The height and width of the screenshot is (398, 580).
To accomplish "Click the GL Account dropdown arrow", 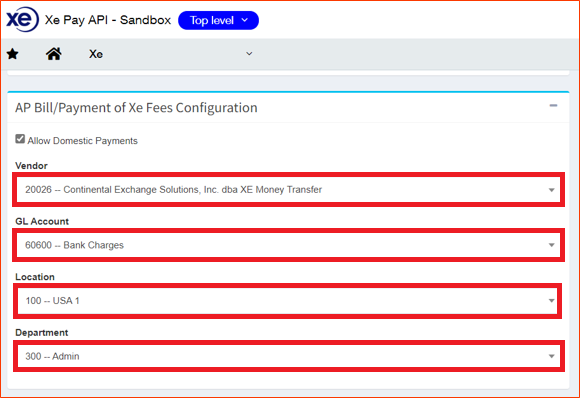I will click(552, 245).
